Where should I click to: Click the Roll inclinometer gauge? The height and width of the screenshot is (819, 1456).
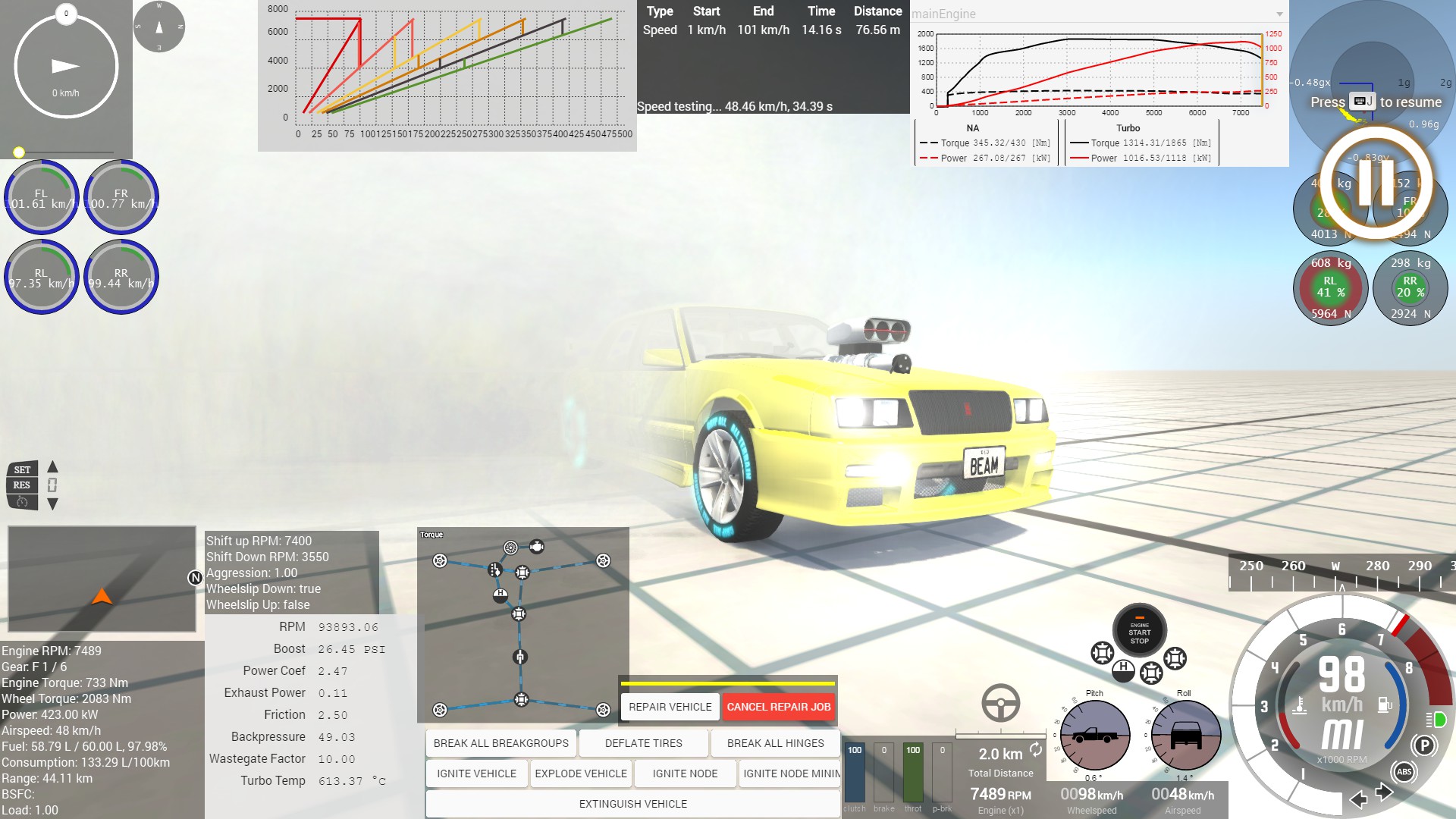point(1185,736)
